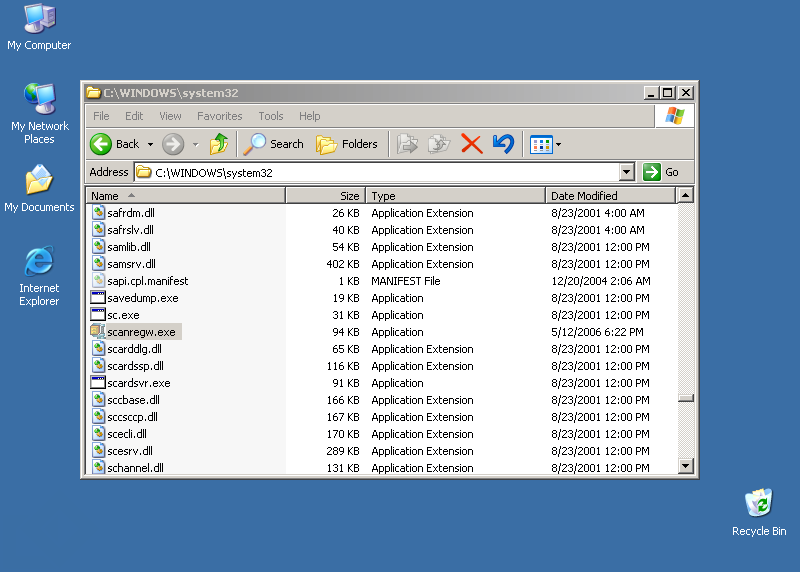The image size is (800, 572).
Task: Click the scroll down arrow
Action: tap(686, 465)
